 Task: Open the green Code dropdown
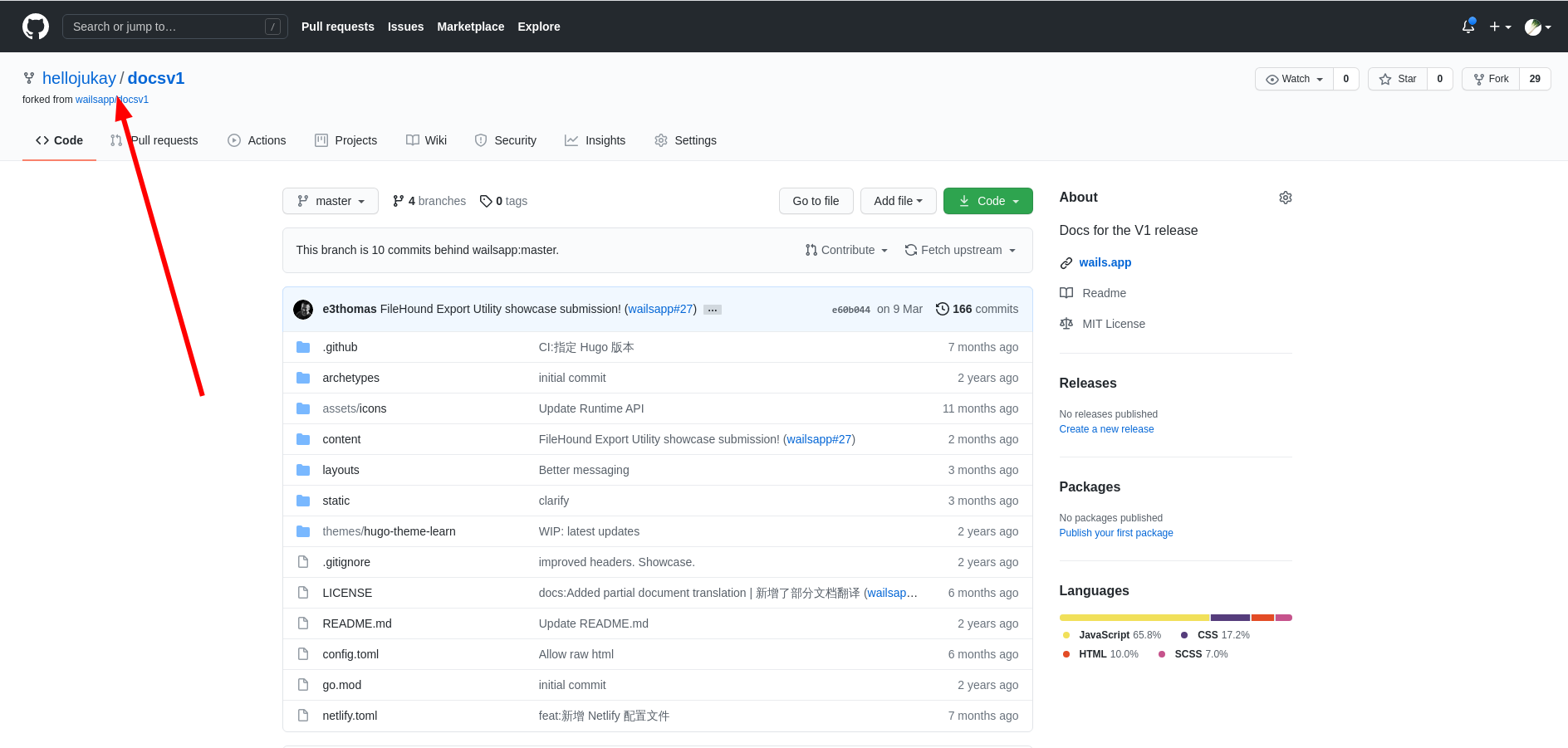tap(988, 201)
